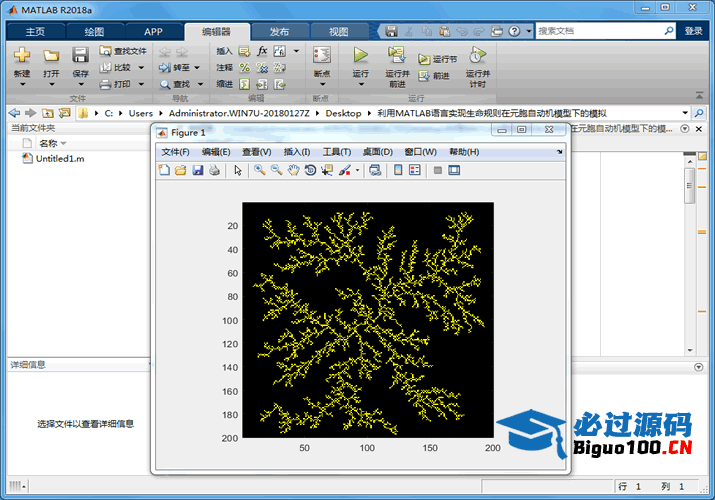Viewport: 715px width, 500px height.
Task: Open the brush tool color dropdown arrow
Action: click(357, 171)
